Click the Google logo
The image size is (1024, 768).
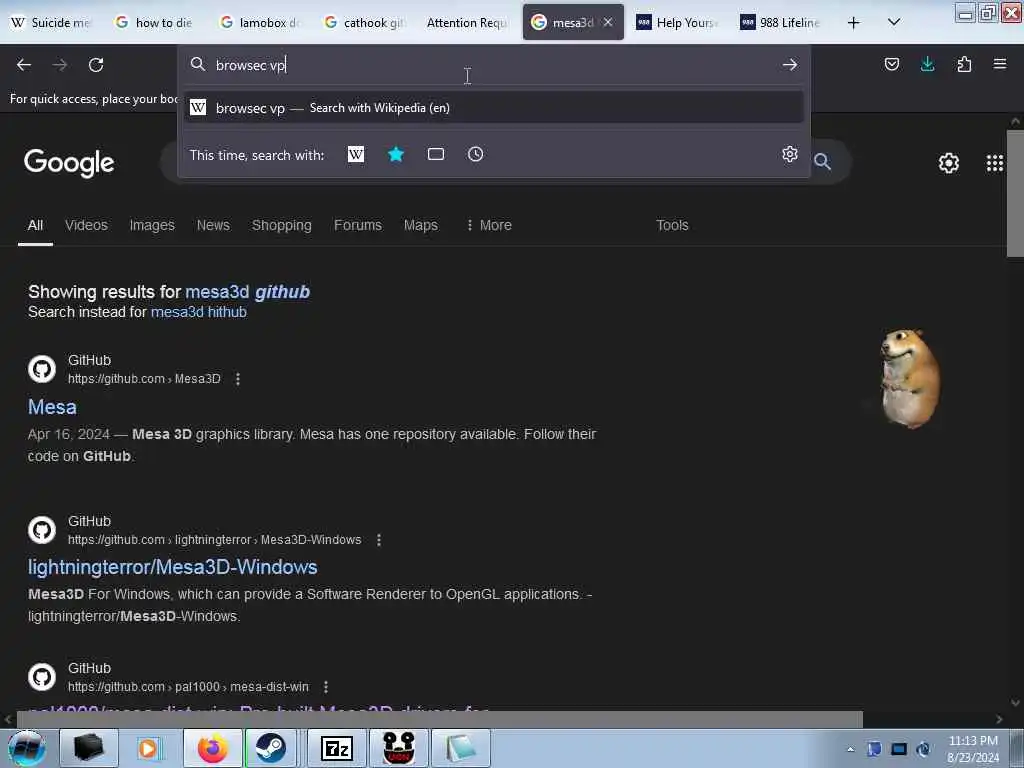coord(69,163)
